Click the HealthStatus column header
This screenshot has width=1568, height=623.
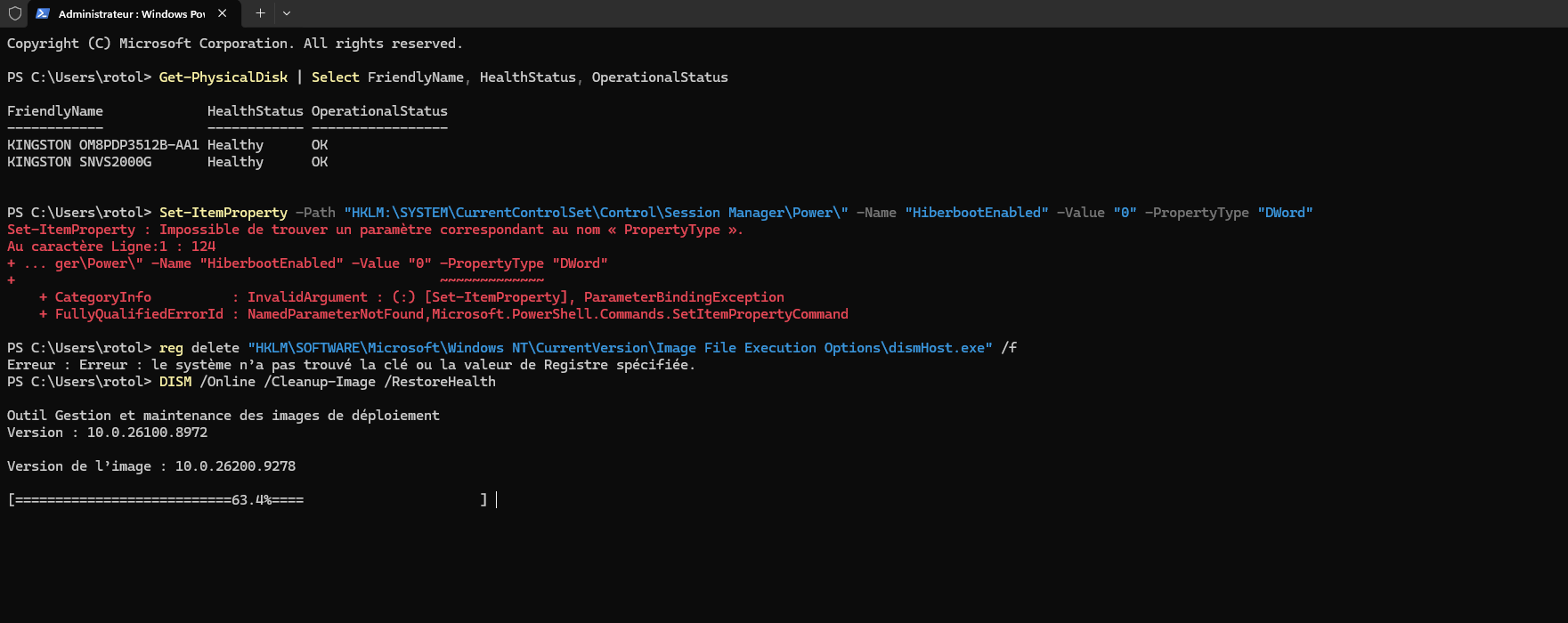click(256, 111)
